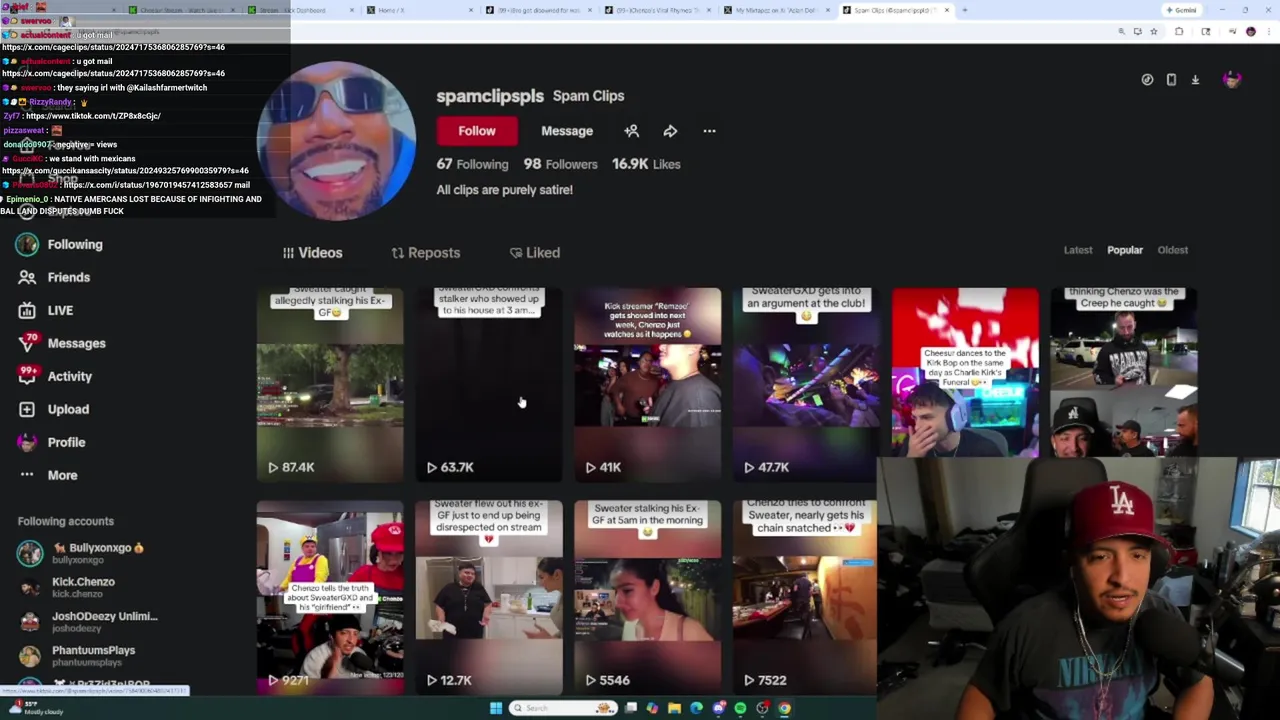Open video with 47.7K views
1280x720 pixels.
click(x=806, y=385)
